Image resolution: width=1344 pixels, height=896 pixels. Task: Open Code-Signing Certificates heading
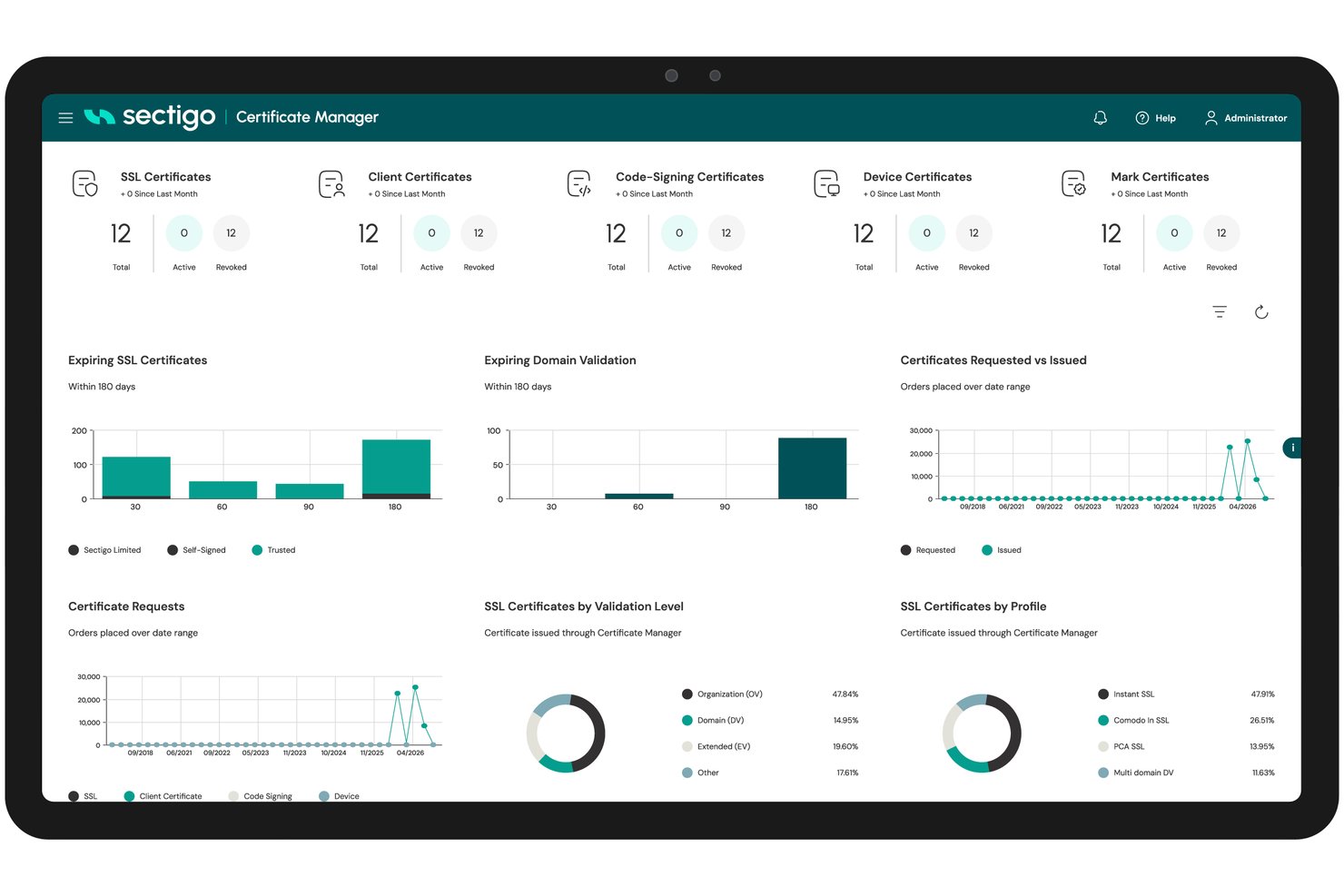pyautogui.click(x=689, y=177)
